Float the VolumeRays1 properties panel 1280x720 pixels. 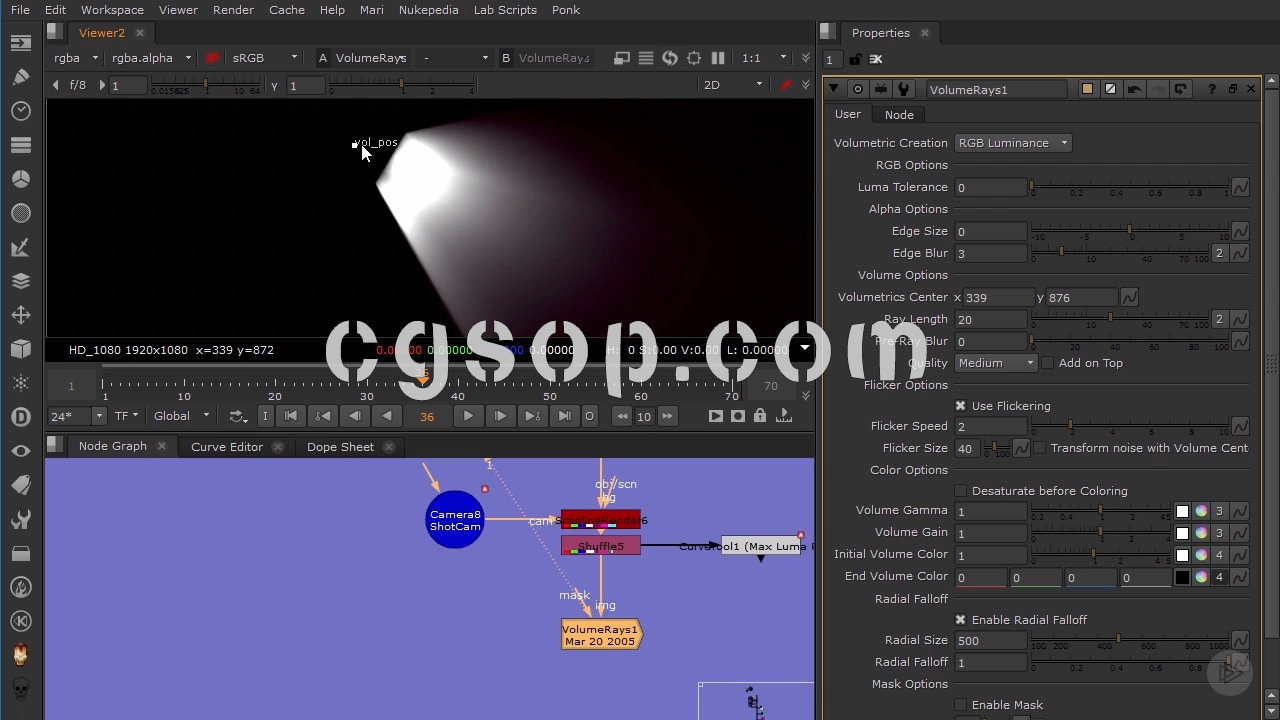tap(1232, 89)
